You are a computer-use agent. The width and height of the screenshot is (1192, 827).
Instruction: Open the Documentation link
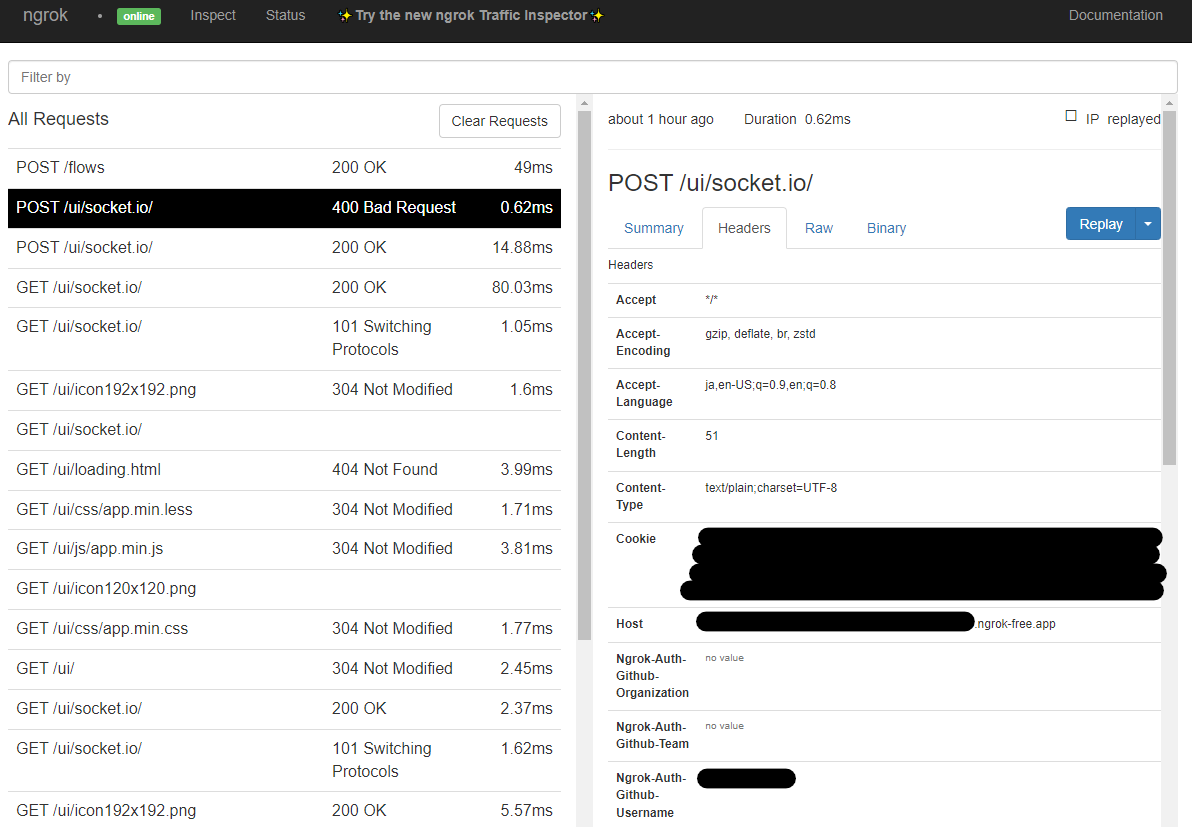tap(1115, 15)
